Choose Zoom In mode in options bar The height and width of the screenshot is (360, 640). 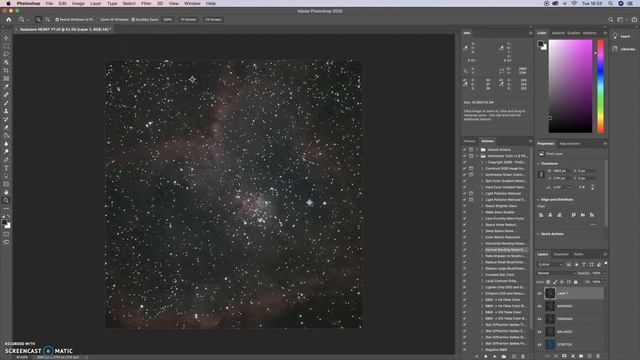(x=38, y=19)
